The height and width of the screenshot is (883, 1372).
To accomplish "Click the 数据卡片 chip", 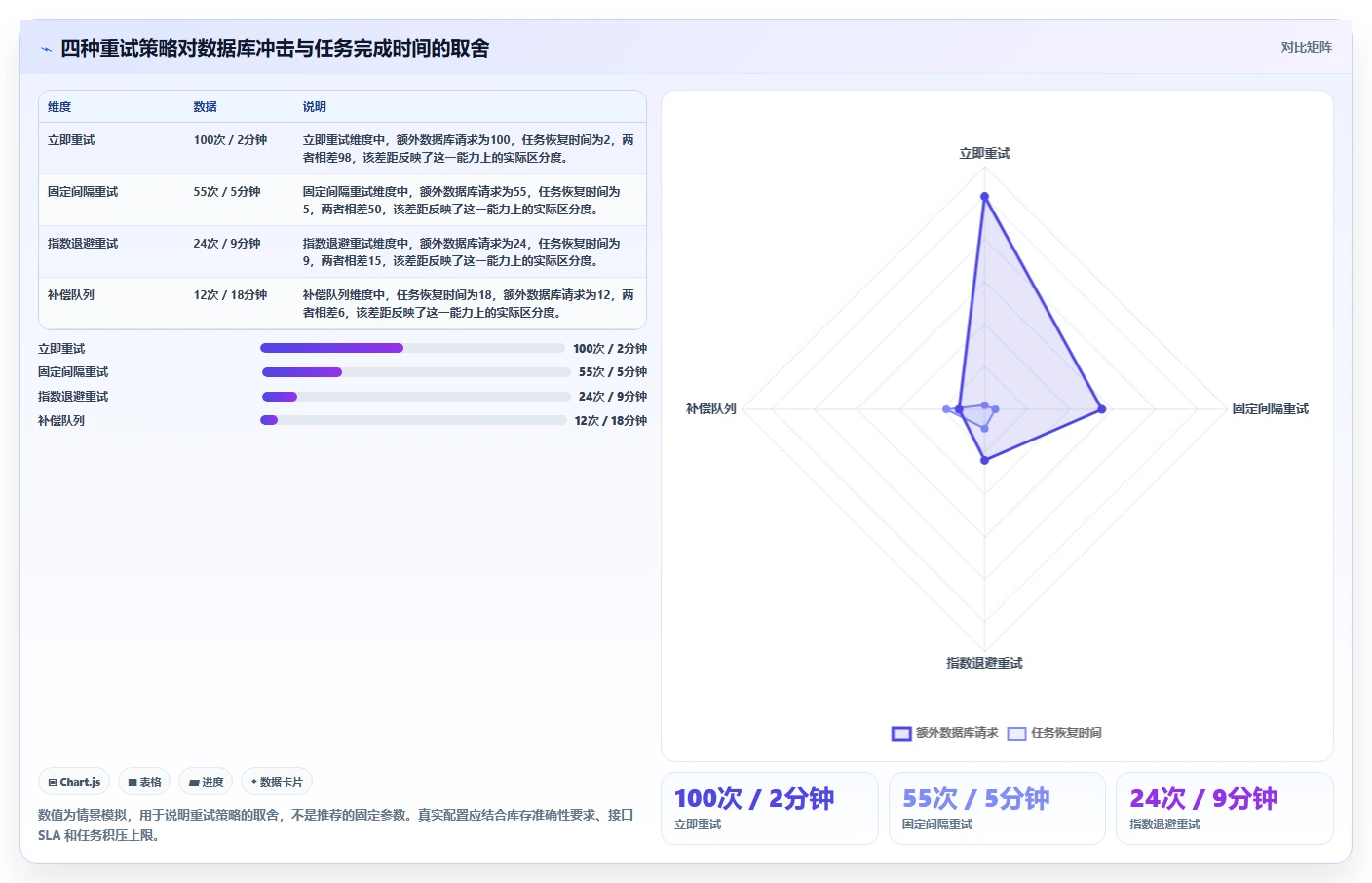I will (x=277, y=782).
